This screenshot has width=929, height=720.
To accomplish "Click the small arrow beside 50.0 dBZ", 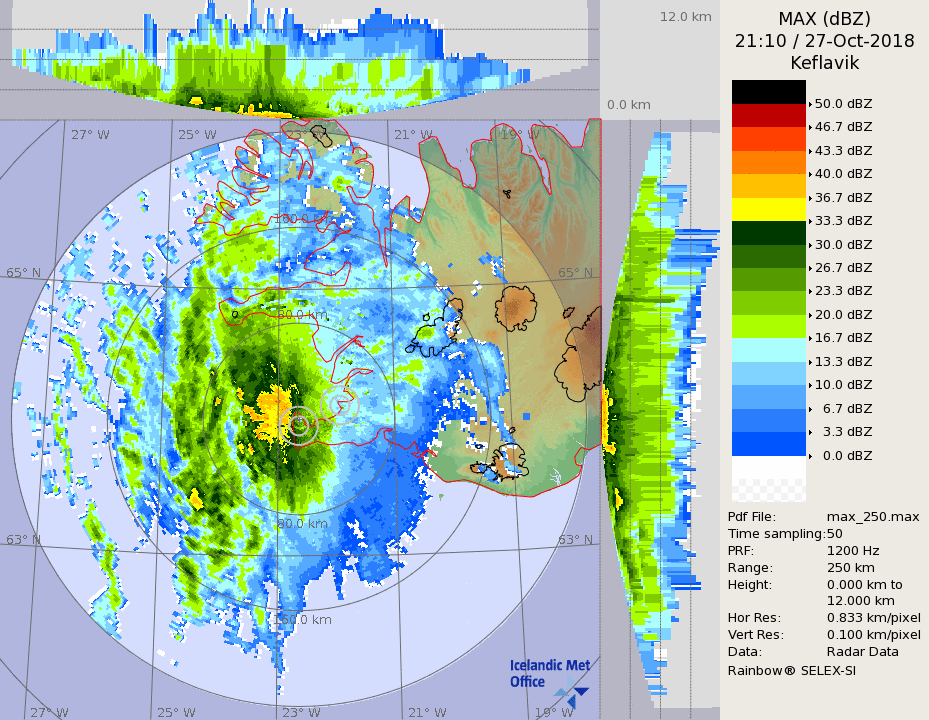I will point(810,104).
